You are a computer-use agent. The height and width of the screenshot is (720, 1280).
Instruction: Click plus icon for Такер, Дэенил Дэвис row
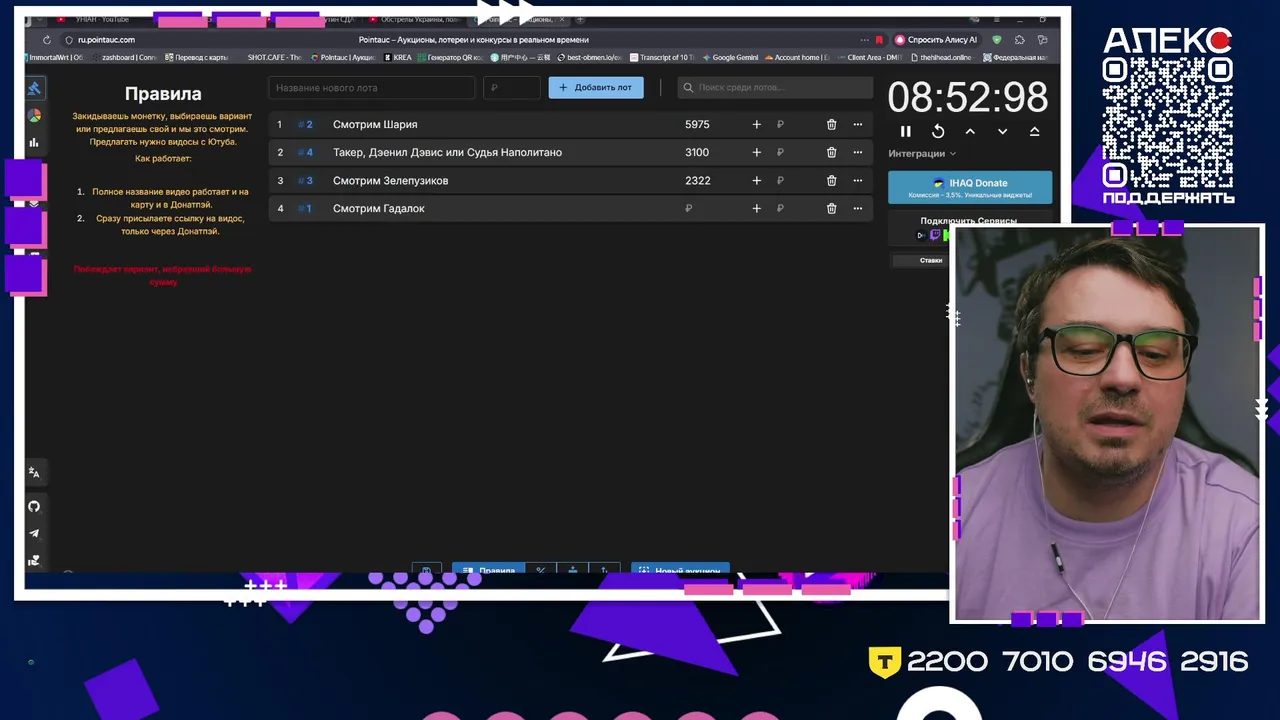pos(756,152)
